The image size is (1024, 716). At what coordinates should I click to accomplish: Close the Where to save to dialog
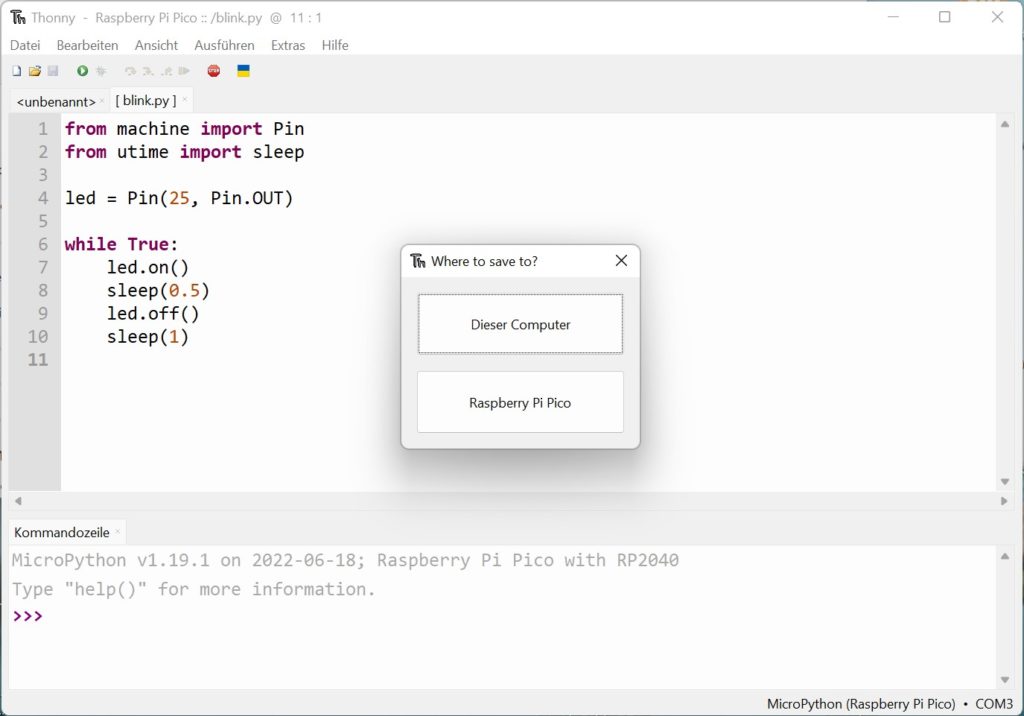coord(621,261)
